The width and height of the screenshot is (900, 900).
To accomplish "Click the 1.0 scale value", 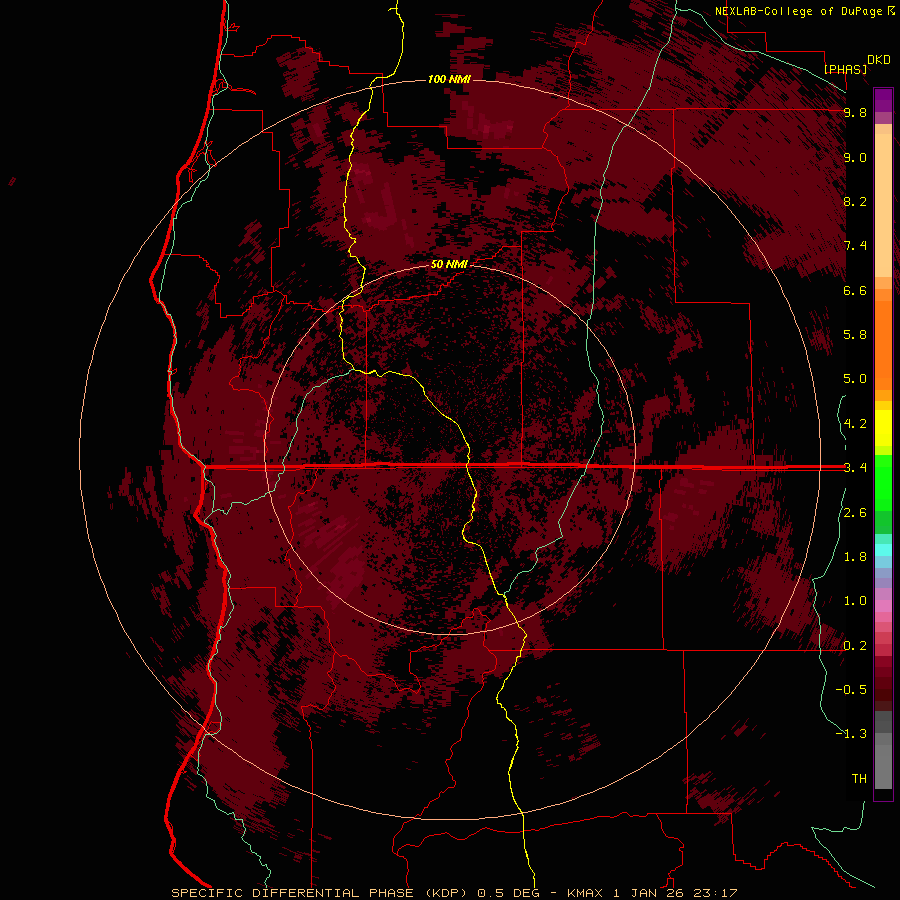I will [x=855, y=601].
